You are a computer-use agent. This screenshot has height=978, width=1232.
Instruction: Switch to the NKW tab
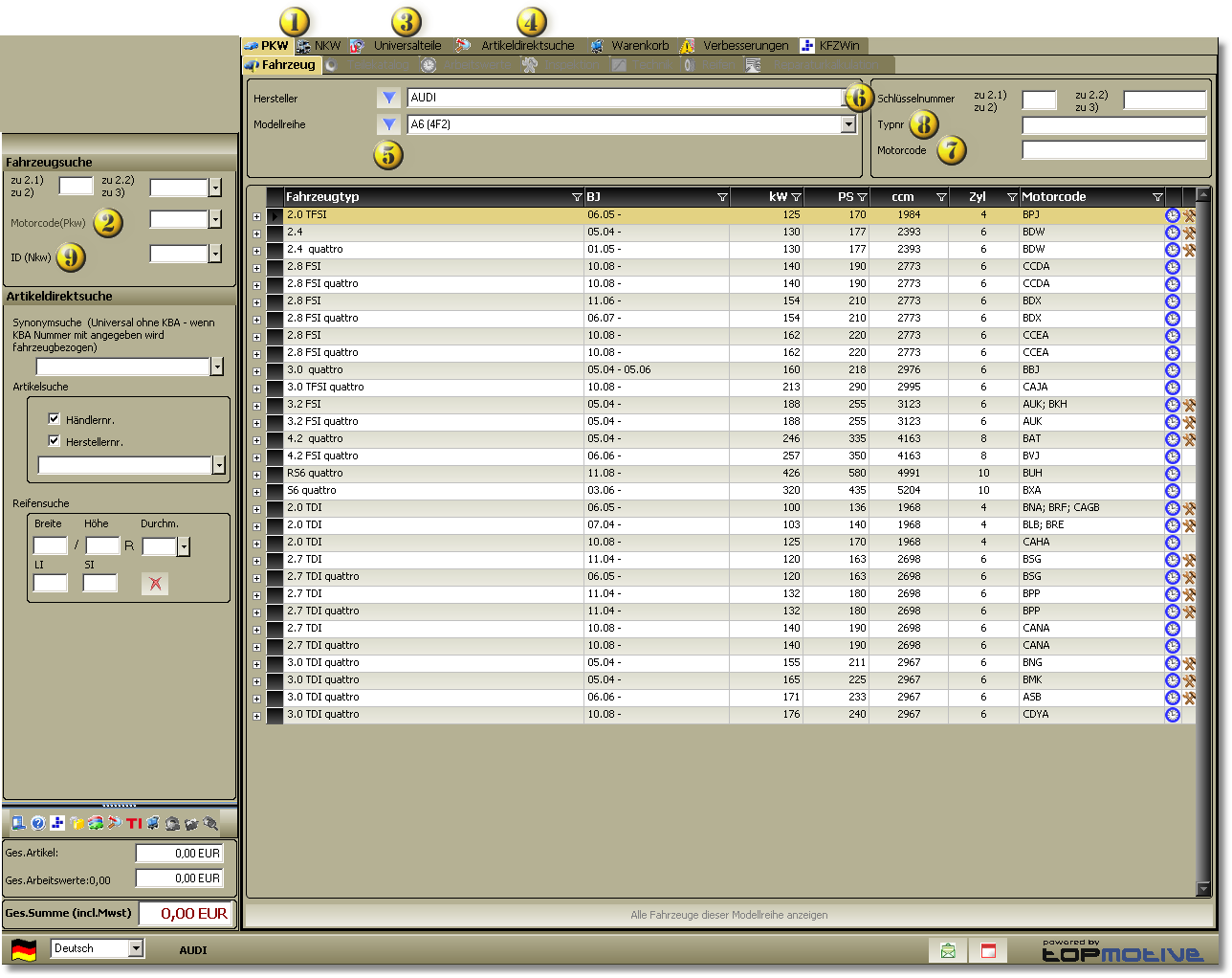[319, 45]
